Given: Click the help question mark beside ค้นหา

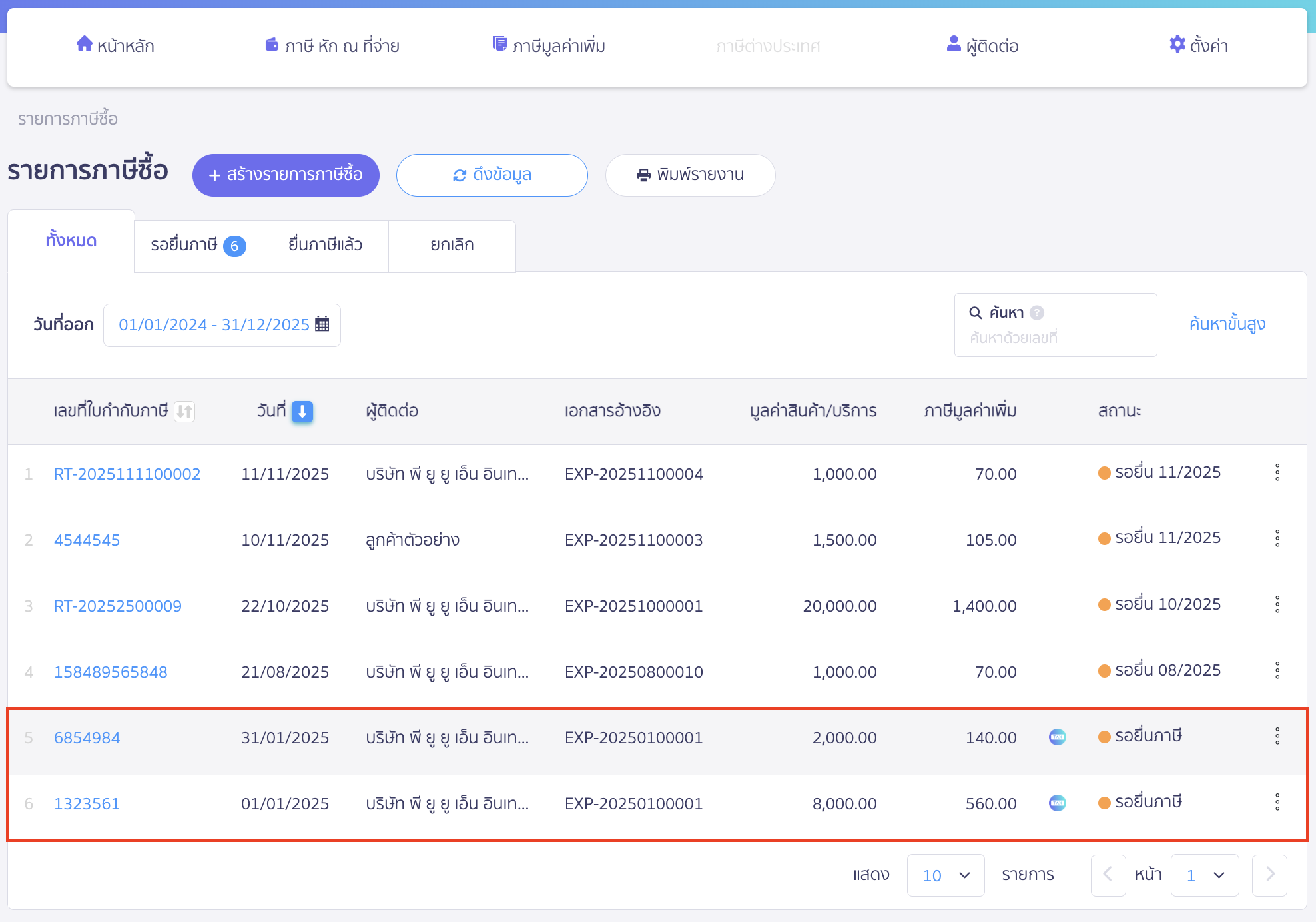Looking at the screenshot, I should [1037, 312].
